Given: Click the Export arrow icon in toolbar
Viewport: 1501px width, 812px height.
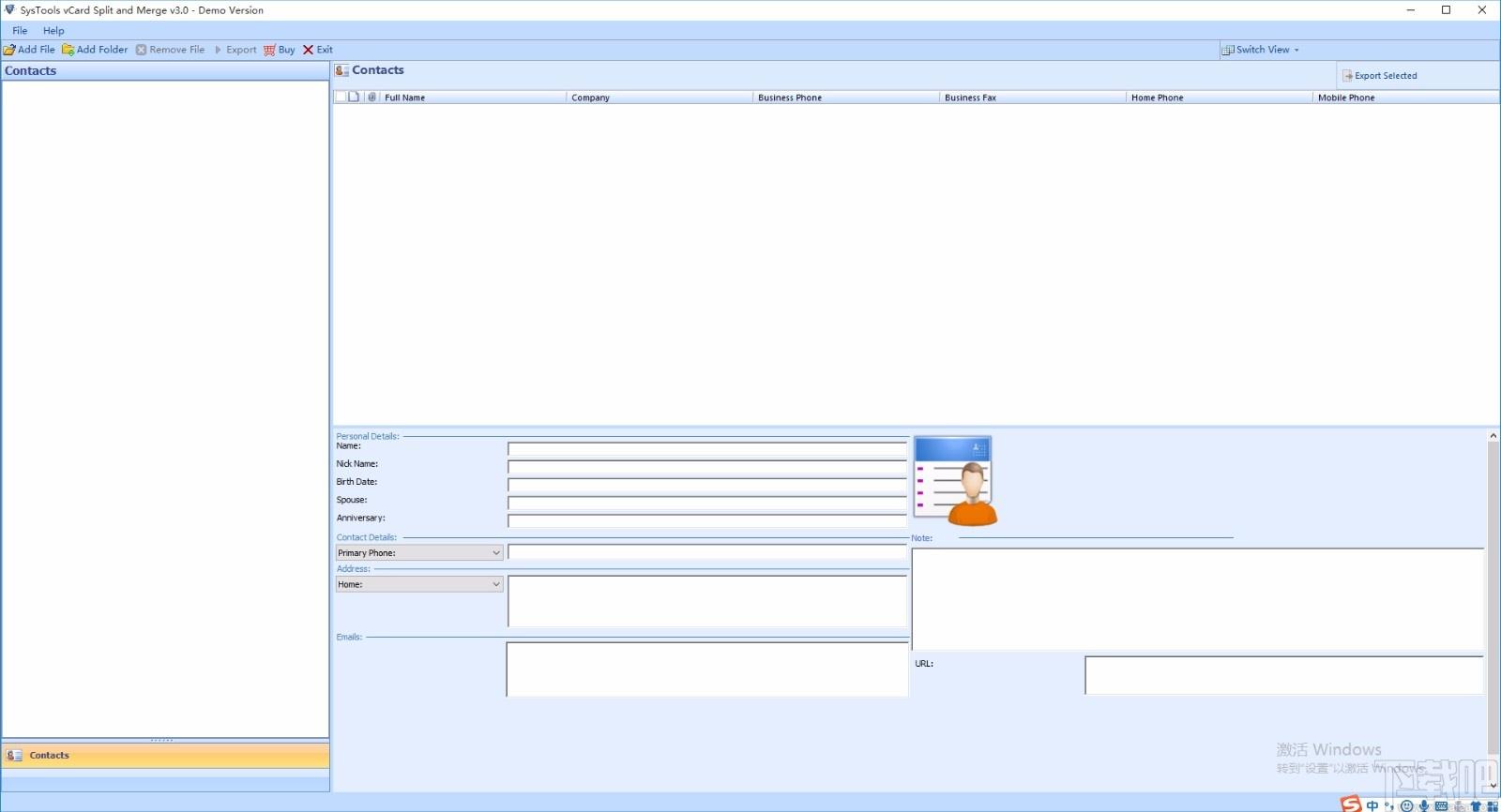Looking at the screenshot, I should pos(218,50).
